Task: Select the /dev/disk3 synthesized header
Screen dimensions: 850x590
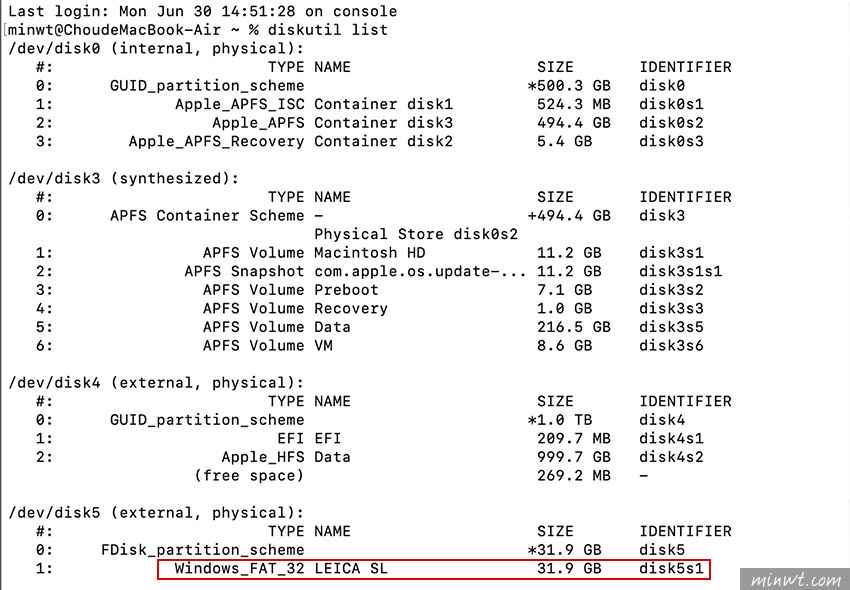Action: click(124, 178)
